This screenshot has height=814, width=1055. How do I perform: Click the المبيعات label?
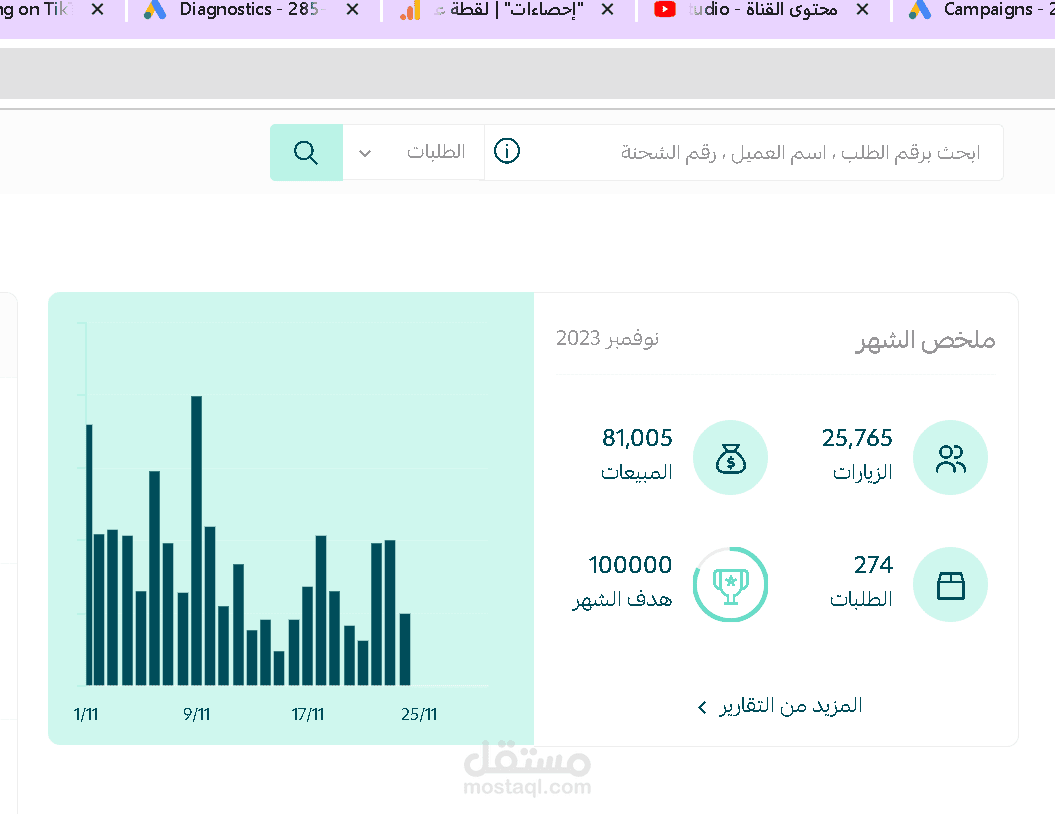(636, 472)
